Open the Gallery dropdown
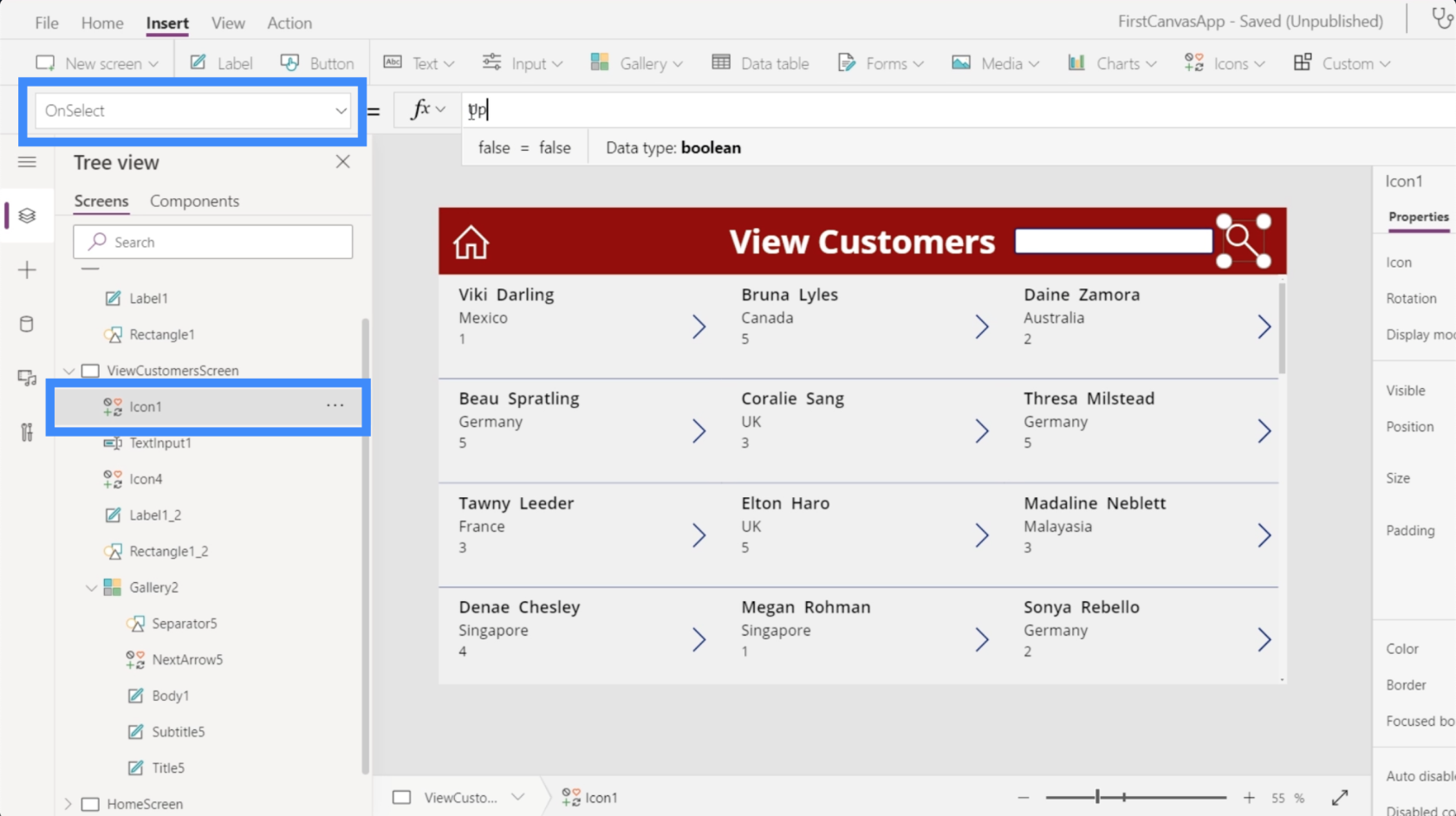This screenshot has width=1456, height=816. click(x=636, y=63)
